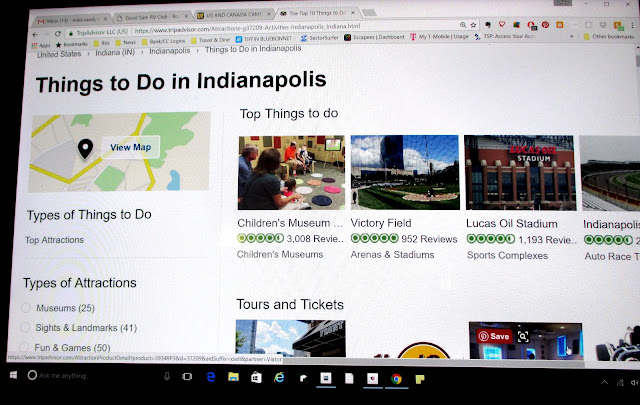Open the Victory Field photo thumbnail
This screenshot has width=640, height=405.
click(x=405, y=173)
